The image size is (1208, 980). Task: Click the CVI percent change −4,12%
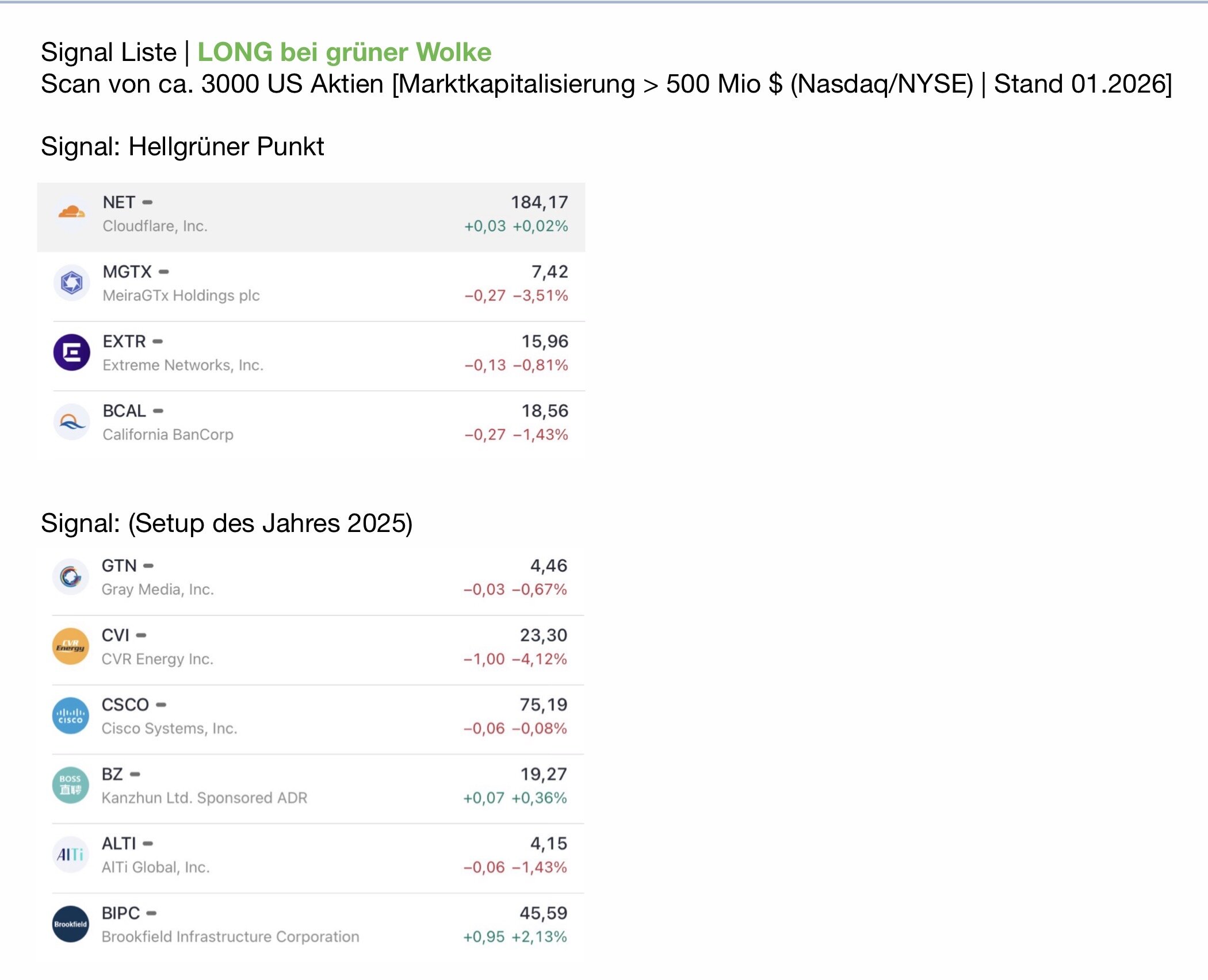click(x=539, y=659)
